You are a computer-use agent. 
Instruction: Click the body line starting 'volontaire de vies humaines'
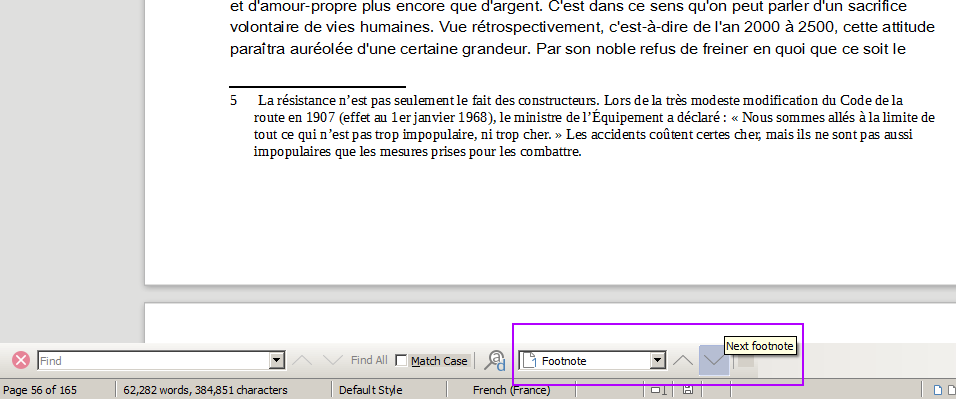point(582,28)
